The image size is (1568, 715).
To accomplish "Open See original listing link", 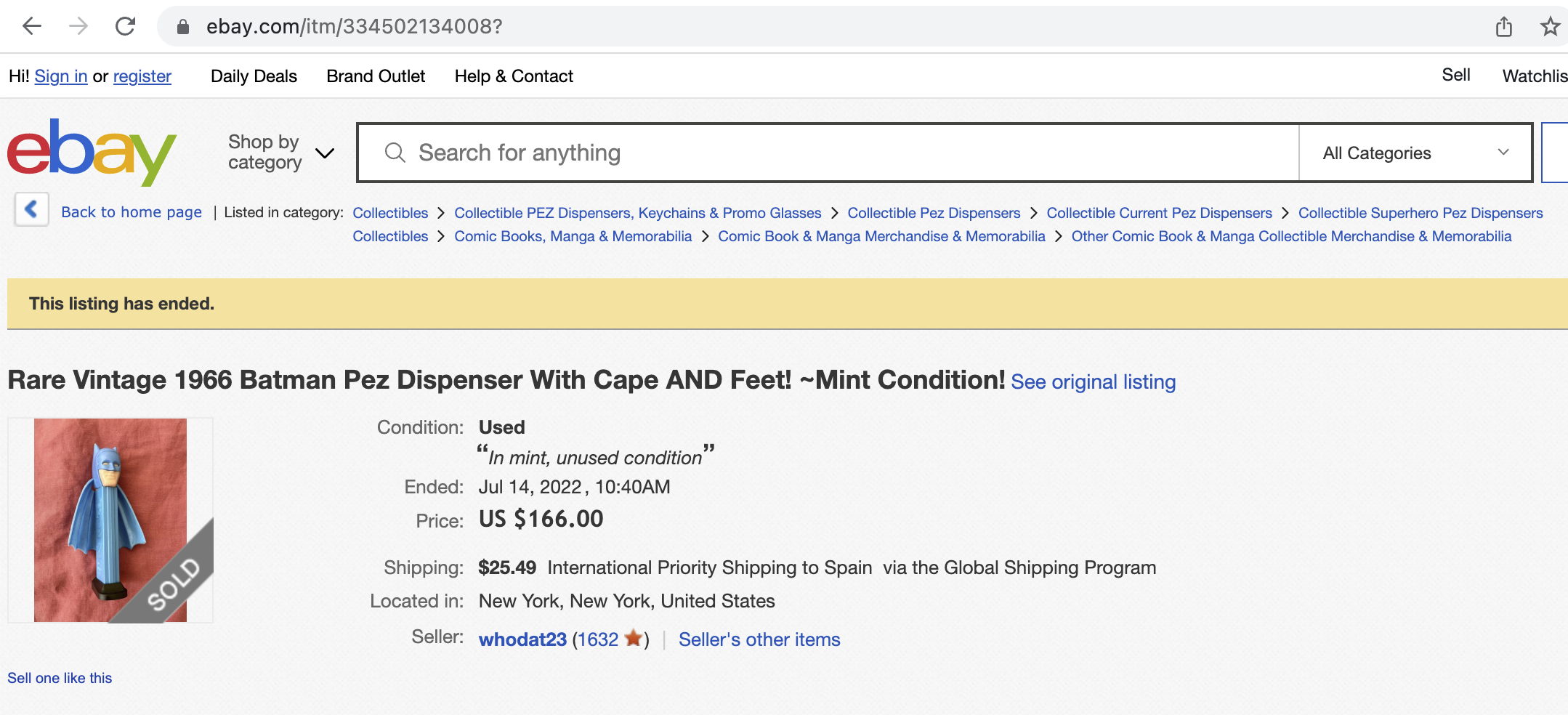I will (1093, 381).
